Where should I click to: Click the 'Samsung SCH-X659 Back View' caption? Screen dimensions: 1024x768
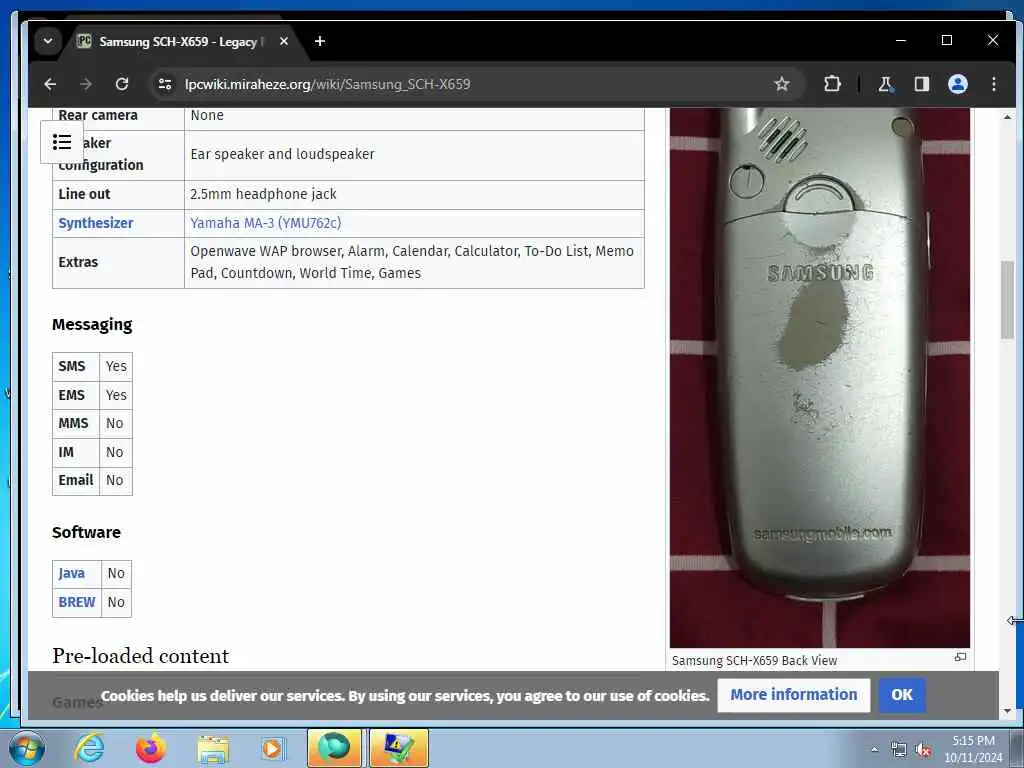point(754,660)
